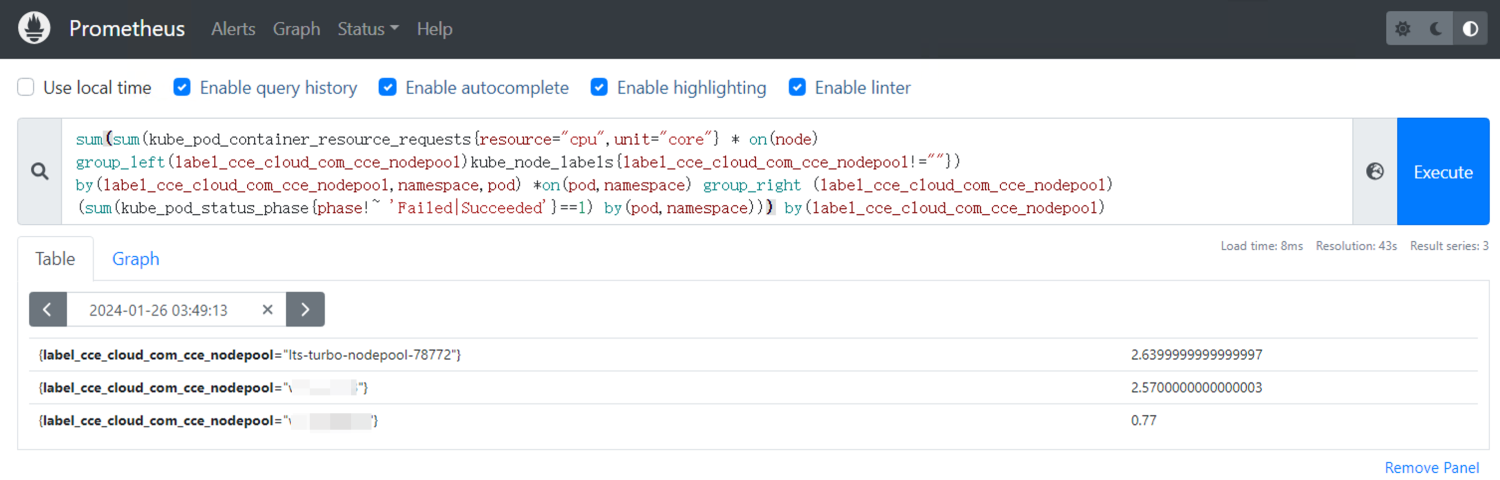Open the metrics explorer globe icon

(x=1375, y=172)
